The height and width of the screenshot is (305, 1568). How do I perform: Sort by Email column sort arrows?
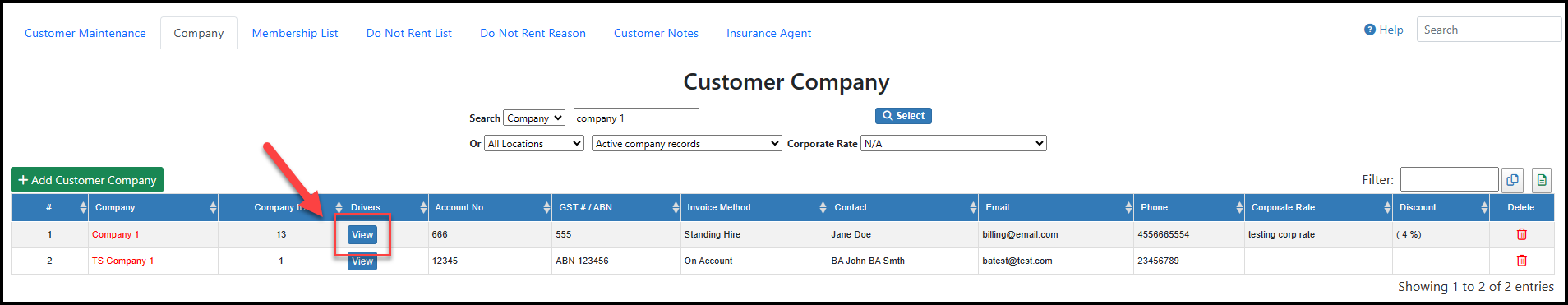tap(1128, 207)
